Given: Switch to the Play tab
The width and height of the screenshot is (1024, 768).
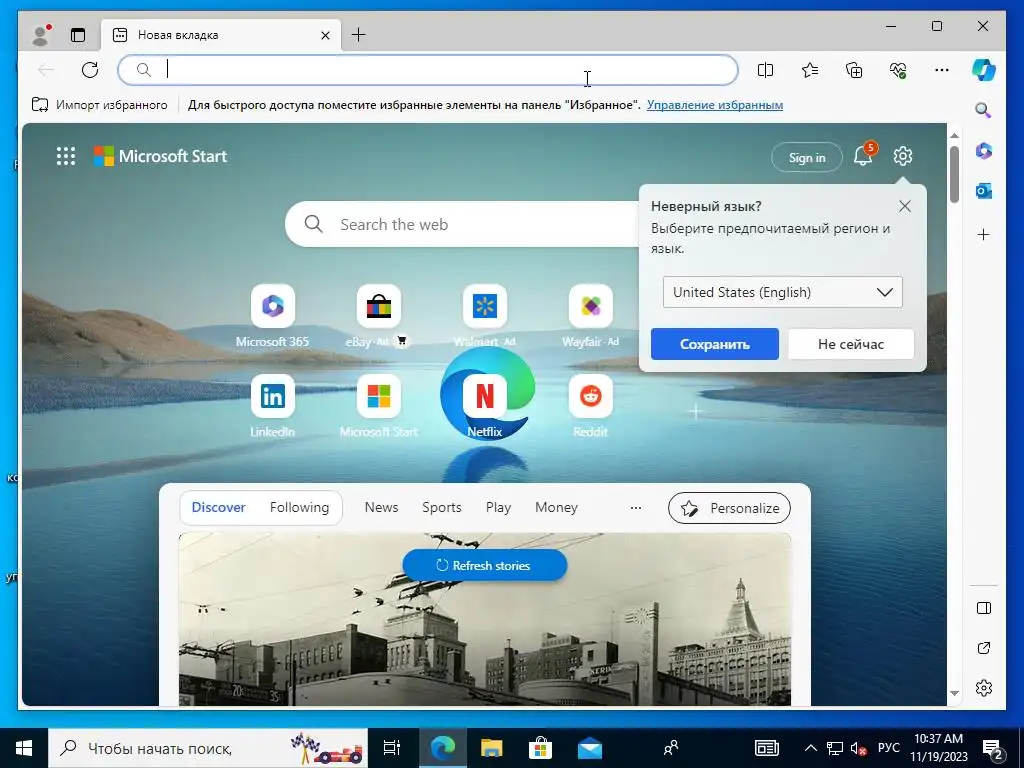Looking at the screenshot, I should click(498, 507).
